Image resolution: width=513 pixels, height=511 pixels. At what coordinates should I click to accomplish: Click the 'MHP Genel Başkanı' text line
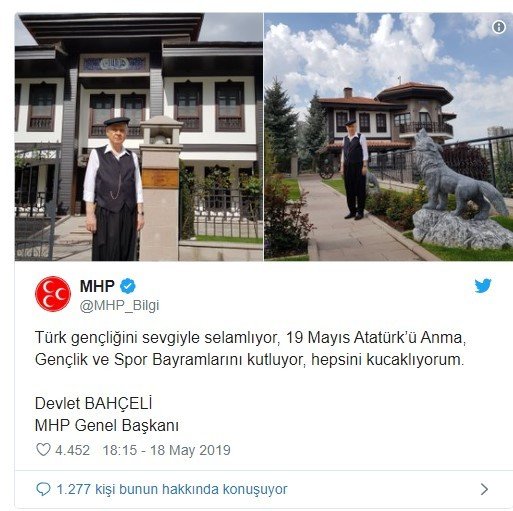pos(107,425)
